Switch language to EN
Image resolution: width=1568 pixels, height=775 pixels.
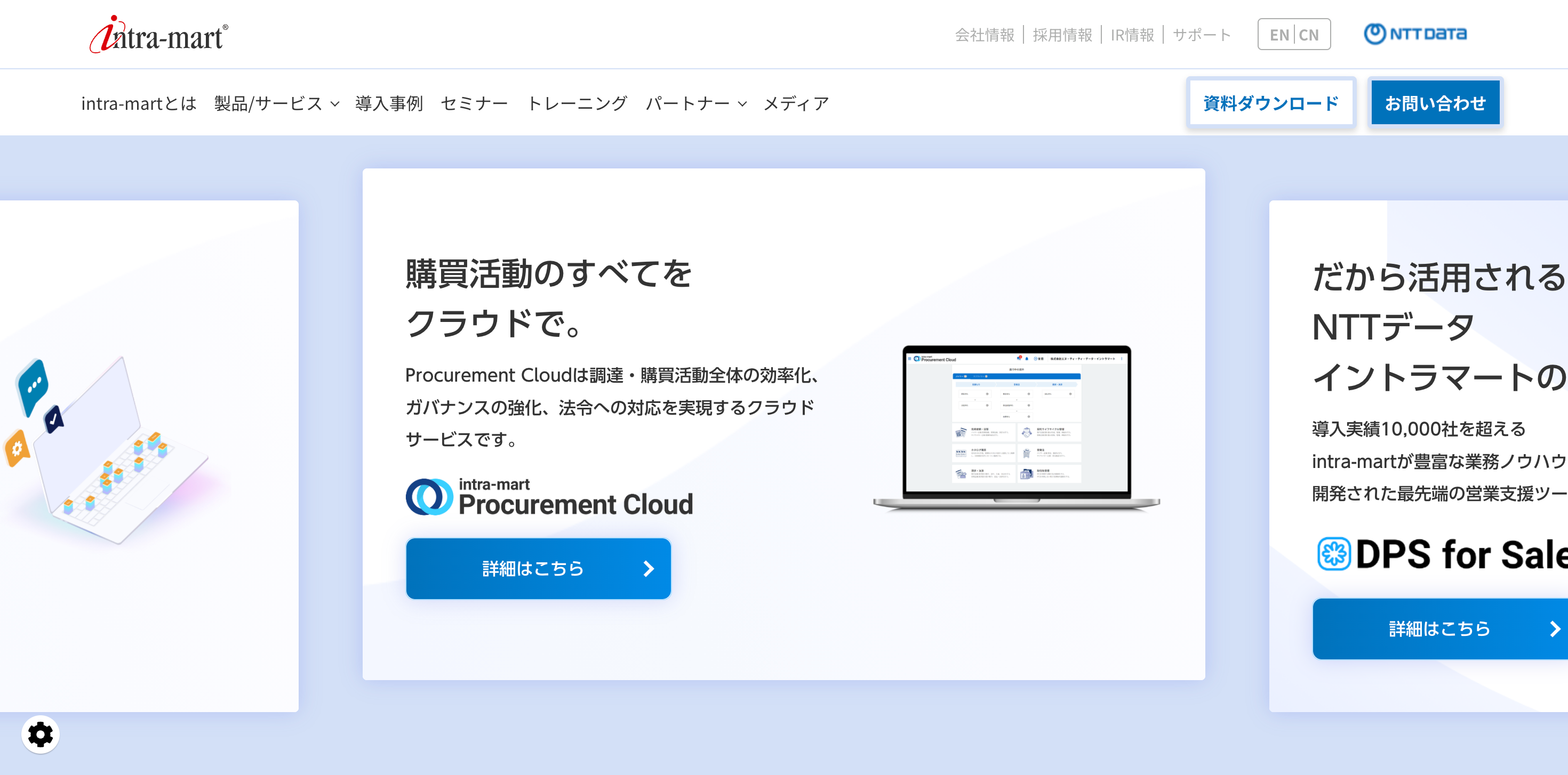[x=1279, y=35]
